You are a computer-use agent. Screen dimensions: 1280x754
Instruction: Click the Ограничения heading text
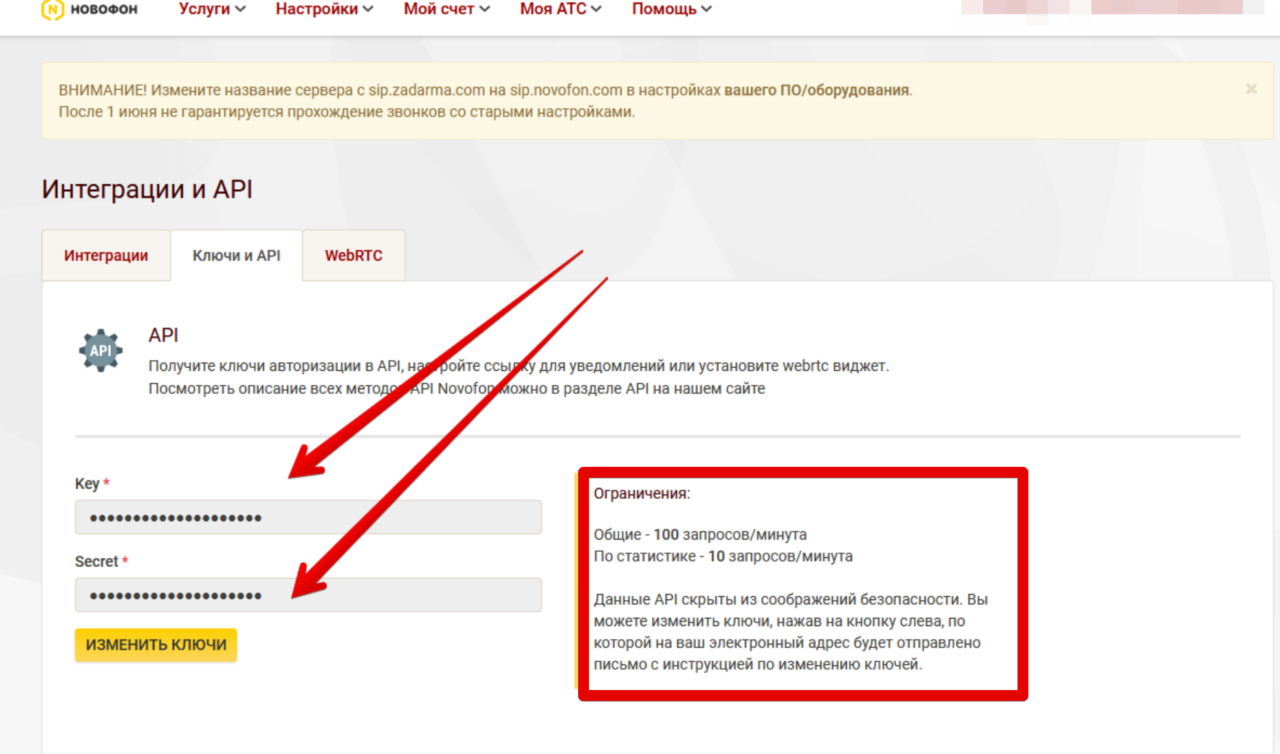coord(642,494)
